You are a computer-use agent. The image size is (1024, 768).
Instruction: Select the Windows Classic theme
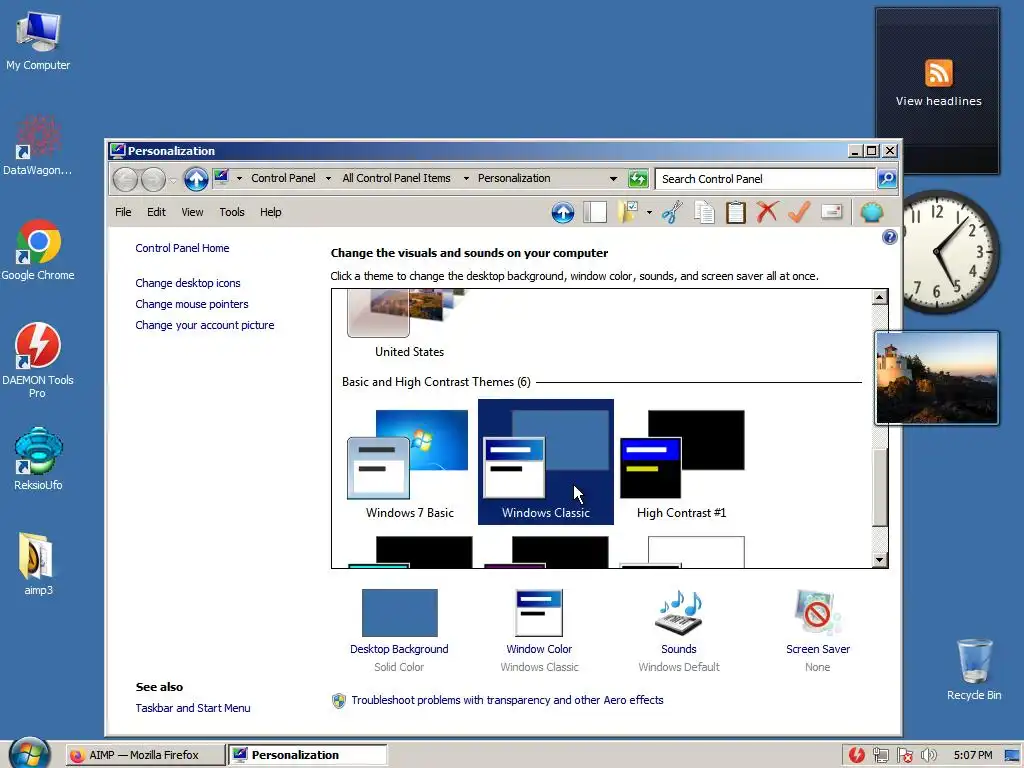546,462
